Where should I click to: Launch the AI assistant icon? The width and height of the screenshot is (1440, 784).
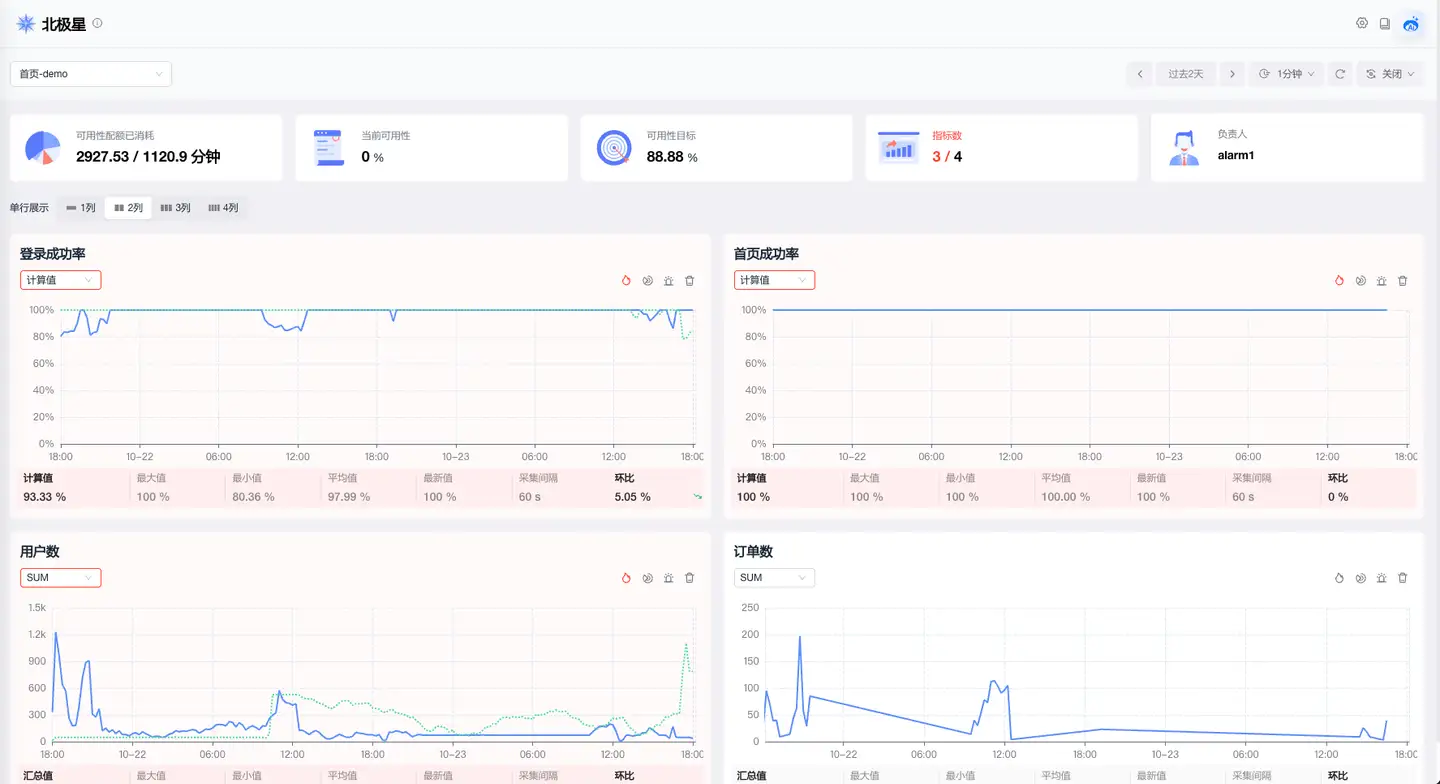click(x=1411, y=24)
